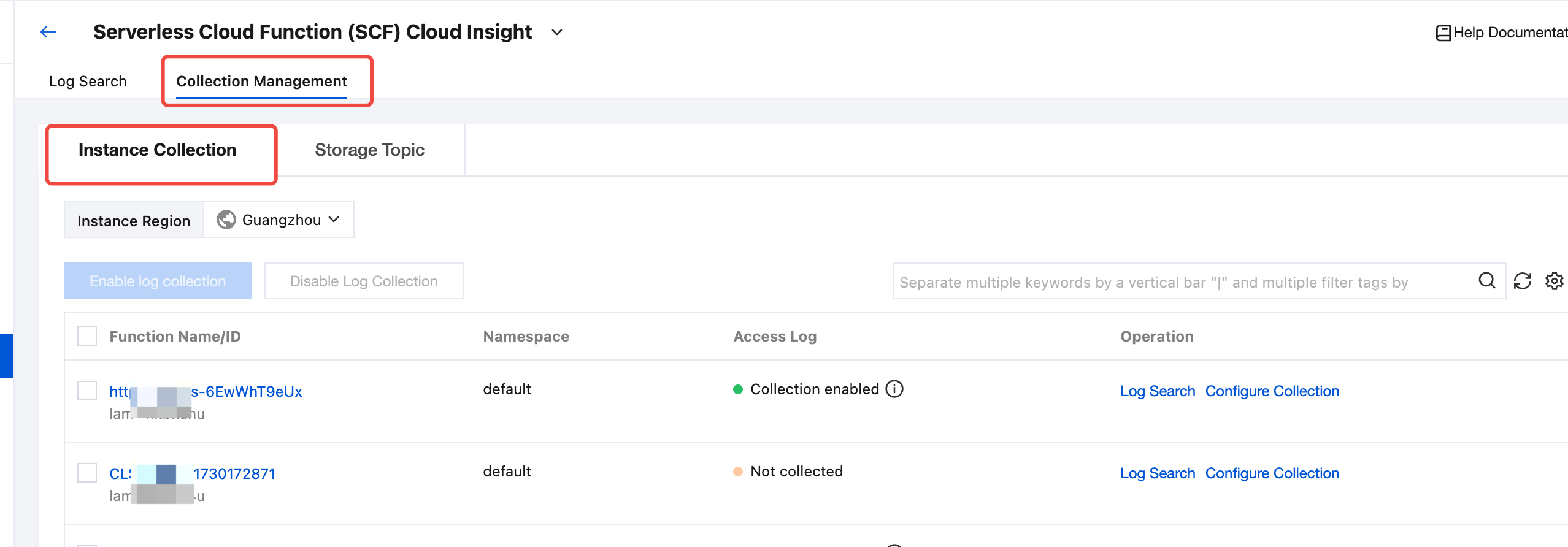Screen dimensions: 1568x547
Task: Switch to the Log Search tab
Action: (x=88, y=82)
